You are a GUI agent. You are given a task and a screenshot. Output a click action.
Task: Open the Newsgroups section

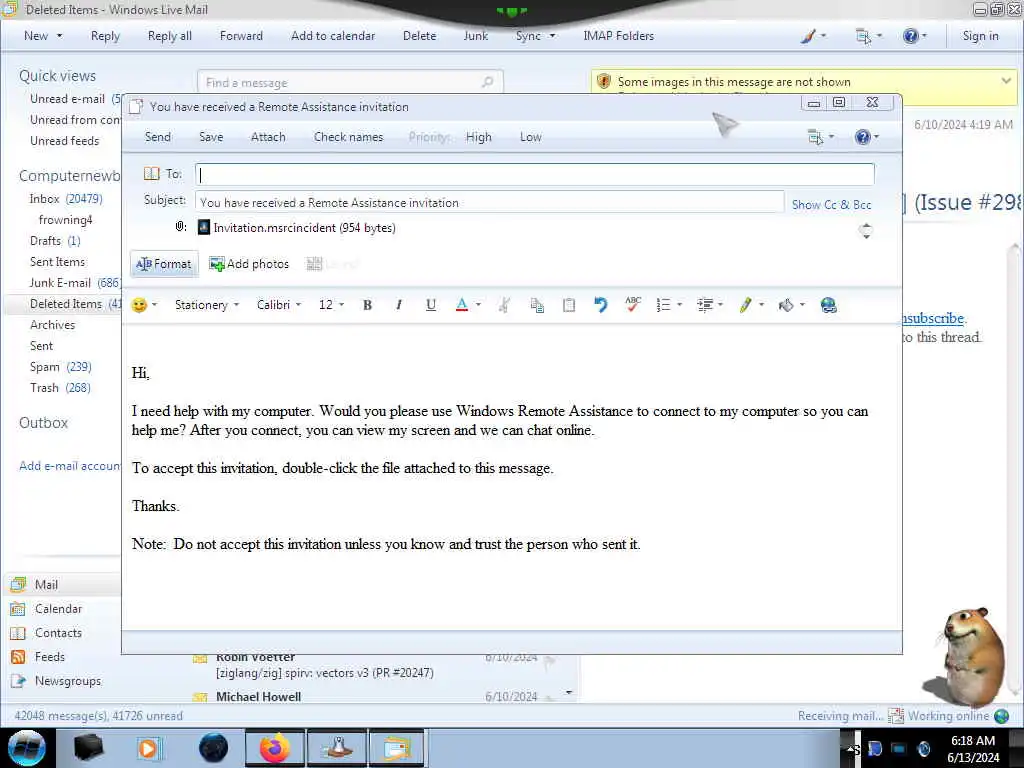point(68,681)
